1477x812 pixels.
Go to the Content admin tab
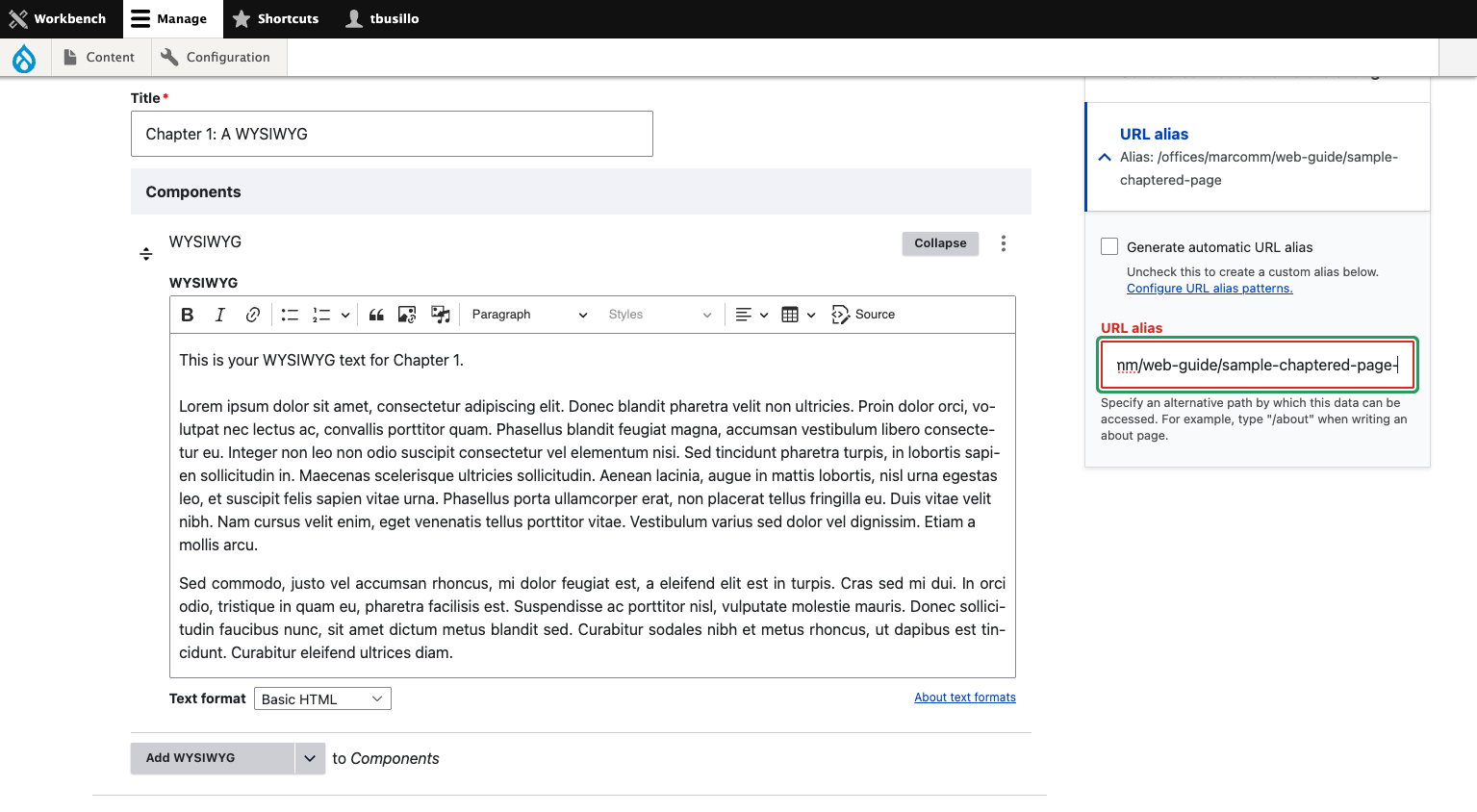point(99,58)
